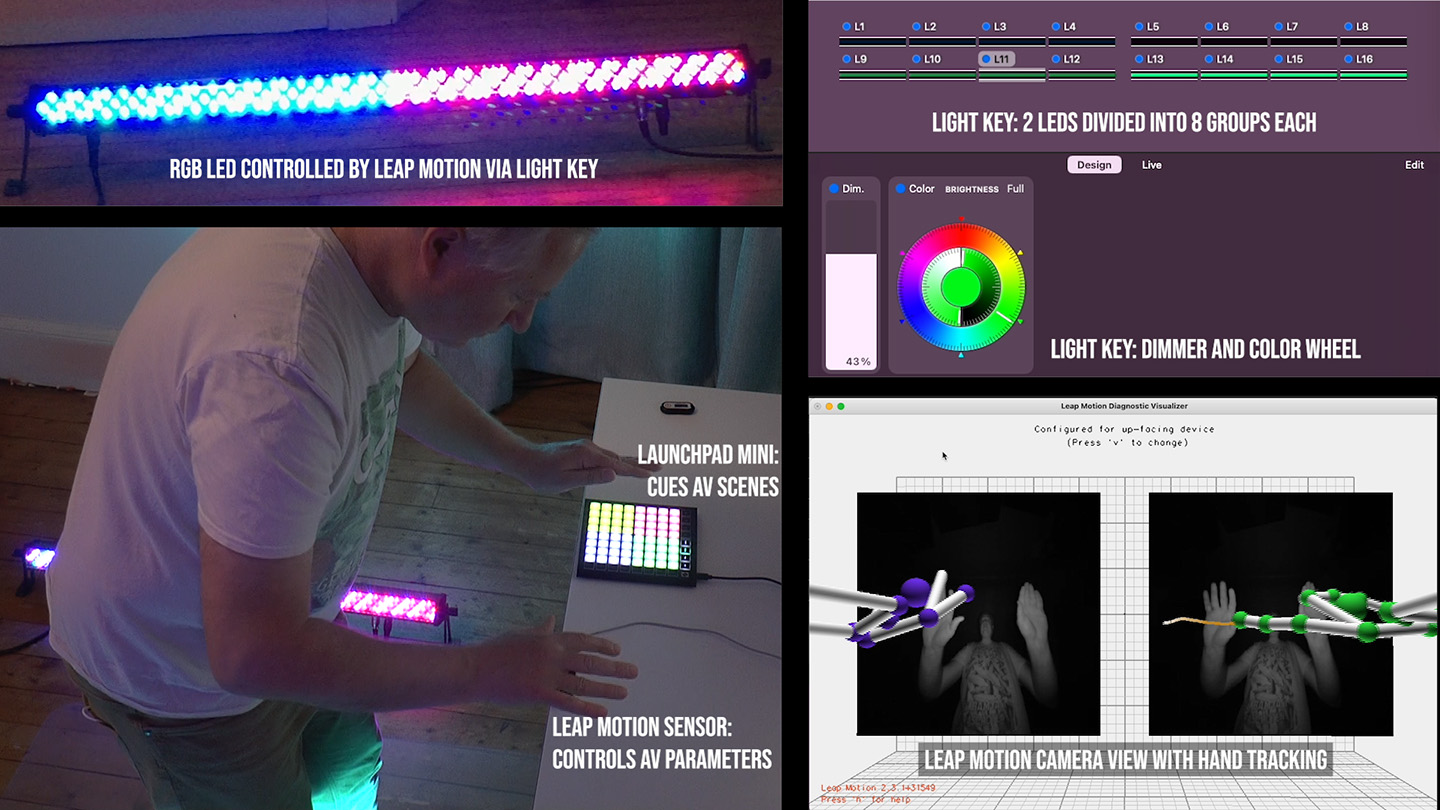Click the dimmer bar showing 43%
The height and width of the screenshot is (810, 1440).
pos(851,310)
